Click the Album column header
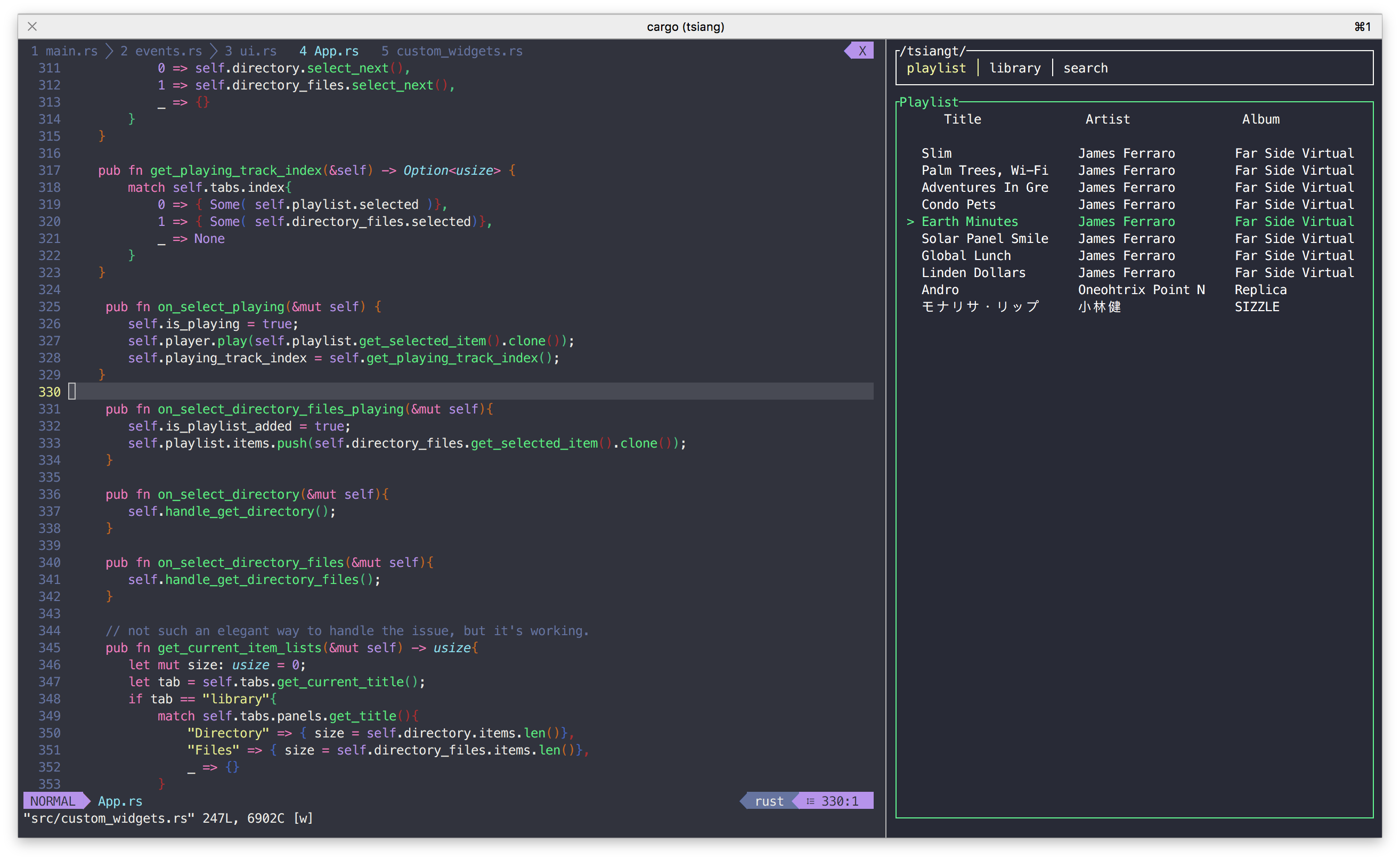 1260,119
